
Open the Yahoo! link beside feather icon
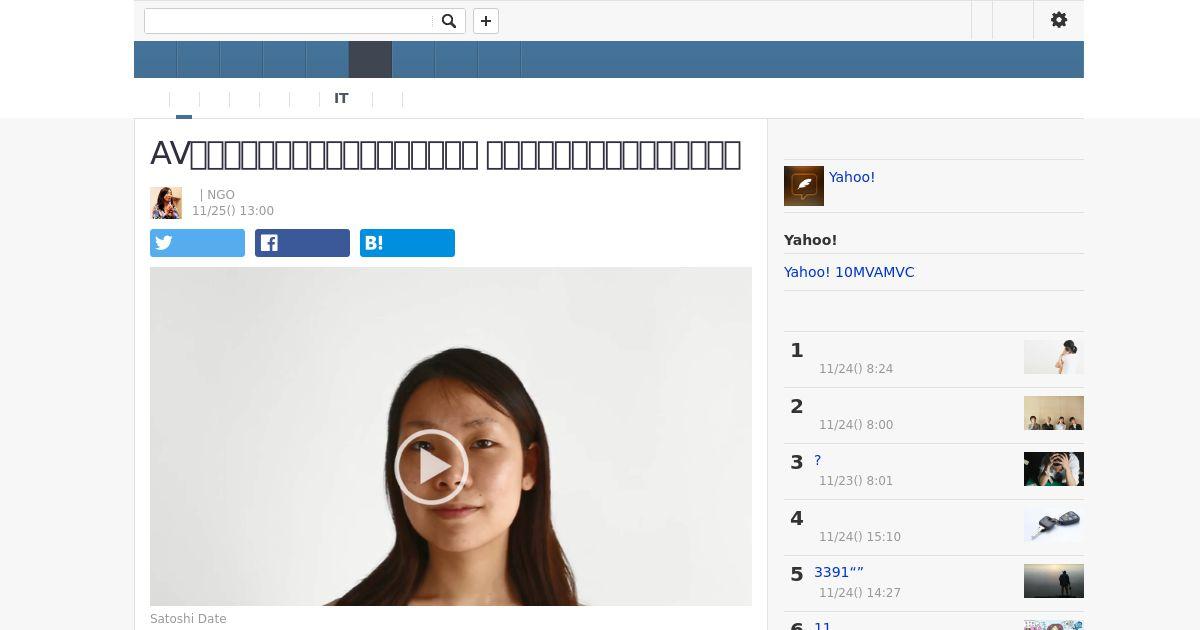coord(852,177)
